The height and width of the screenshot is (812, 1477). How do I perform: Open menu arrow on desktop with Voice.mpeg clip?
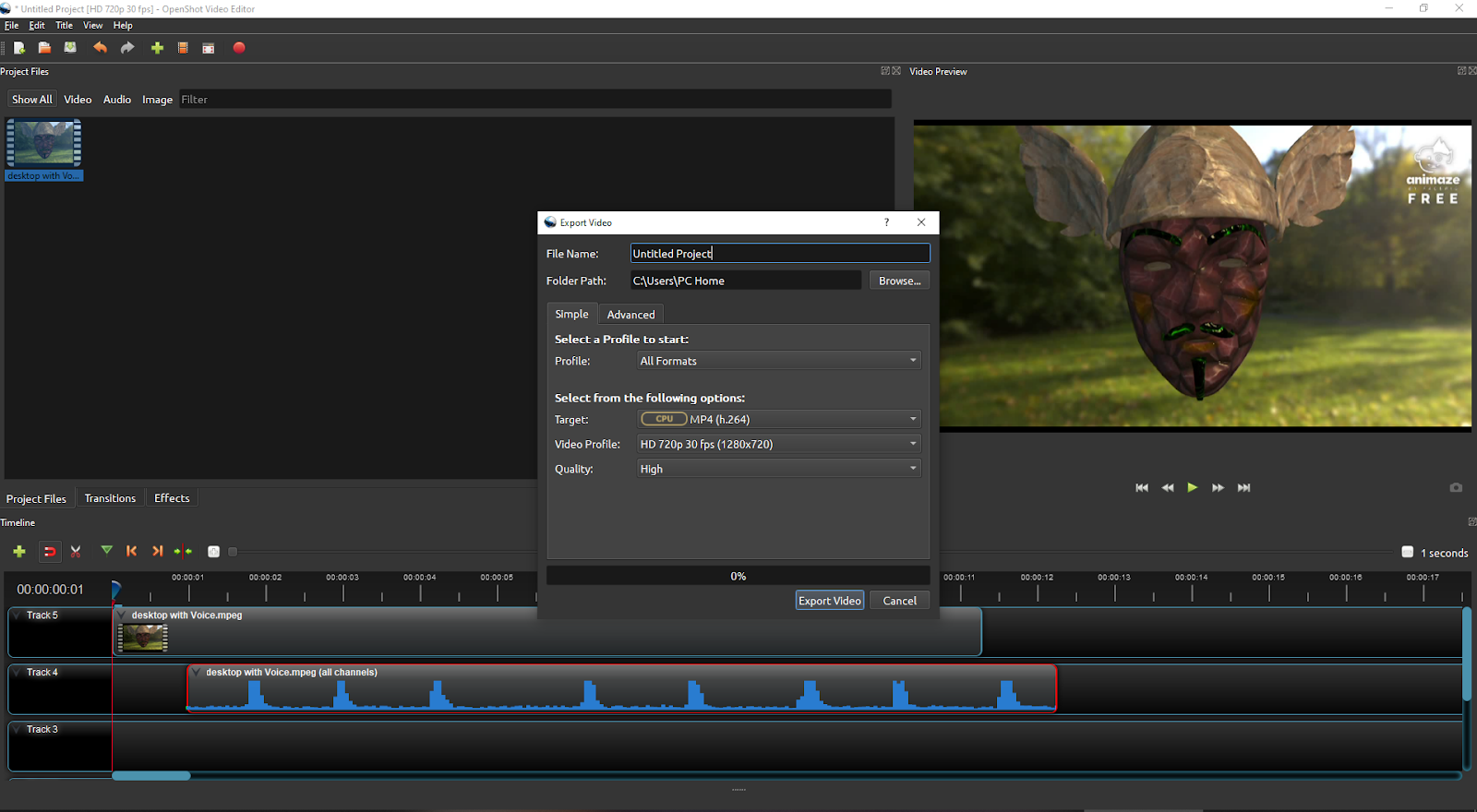121,615
